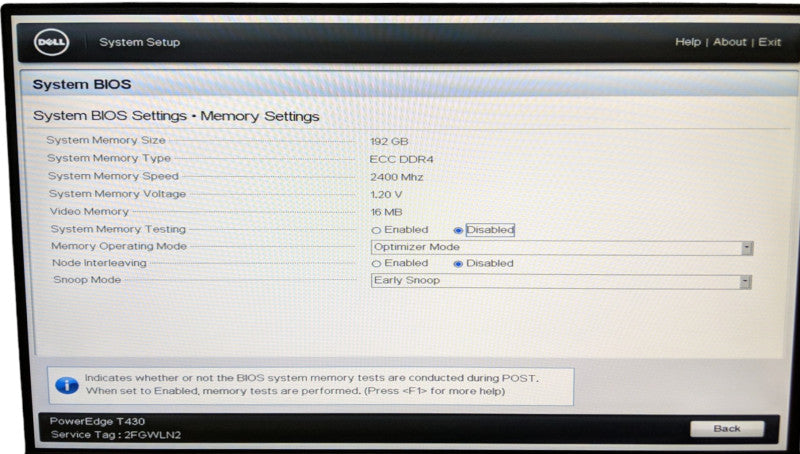This screenshot has width=800, height=454.
Task: Select the Memory Operating Mode label
Action: [119, 246]
